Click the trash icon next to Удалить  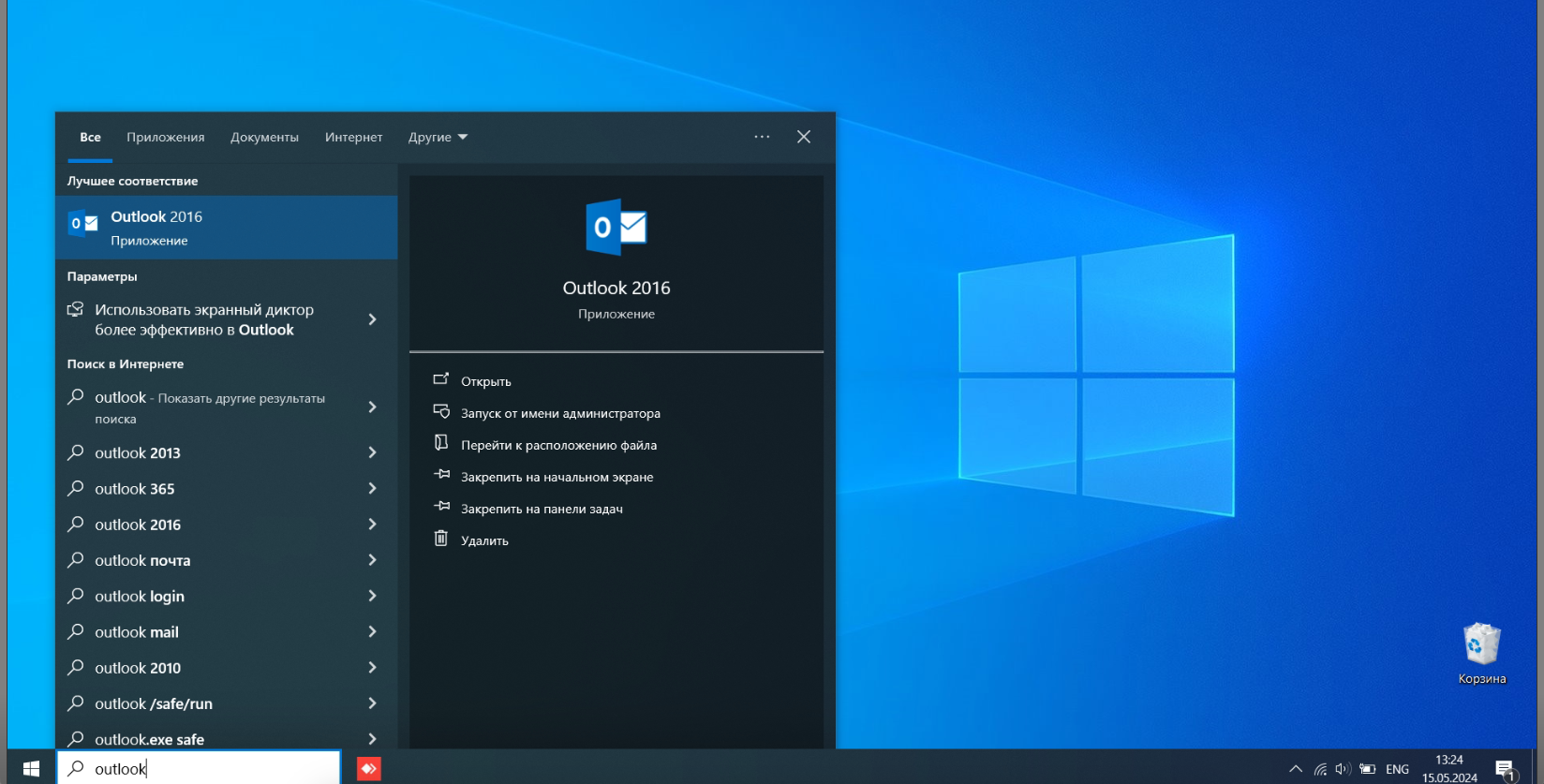tap(440, 539)
